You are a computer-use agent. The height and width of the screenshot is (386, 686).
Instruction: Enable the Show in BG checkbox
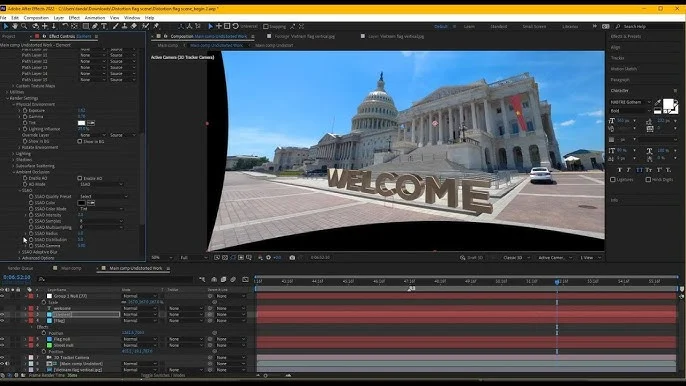click(80, 141)
